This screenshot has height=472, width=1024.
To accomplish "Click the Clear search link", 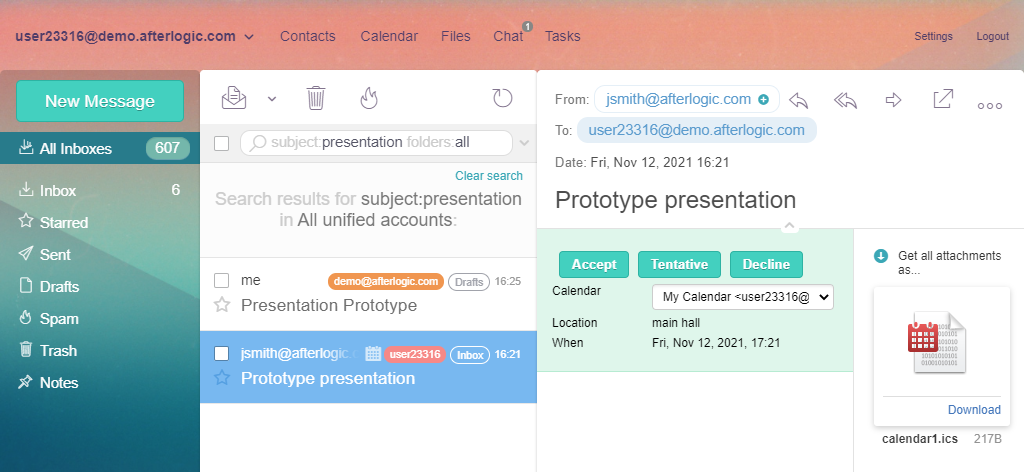I will tap(488, 176).
